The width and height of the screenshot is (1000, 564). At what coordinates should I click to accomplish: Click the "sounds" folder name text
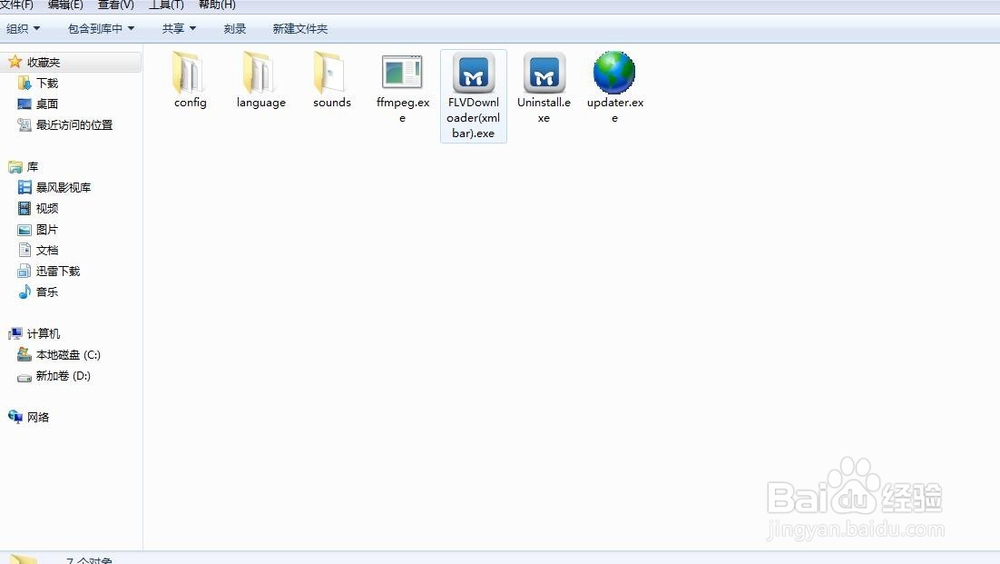[332, 103]
